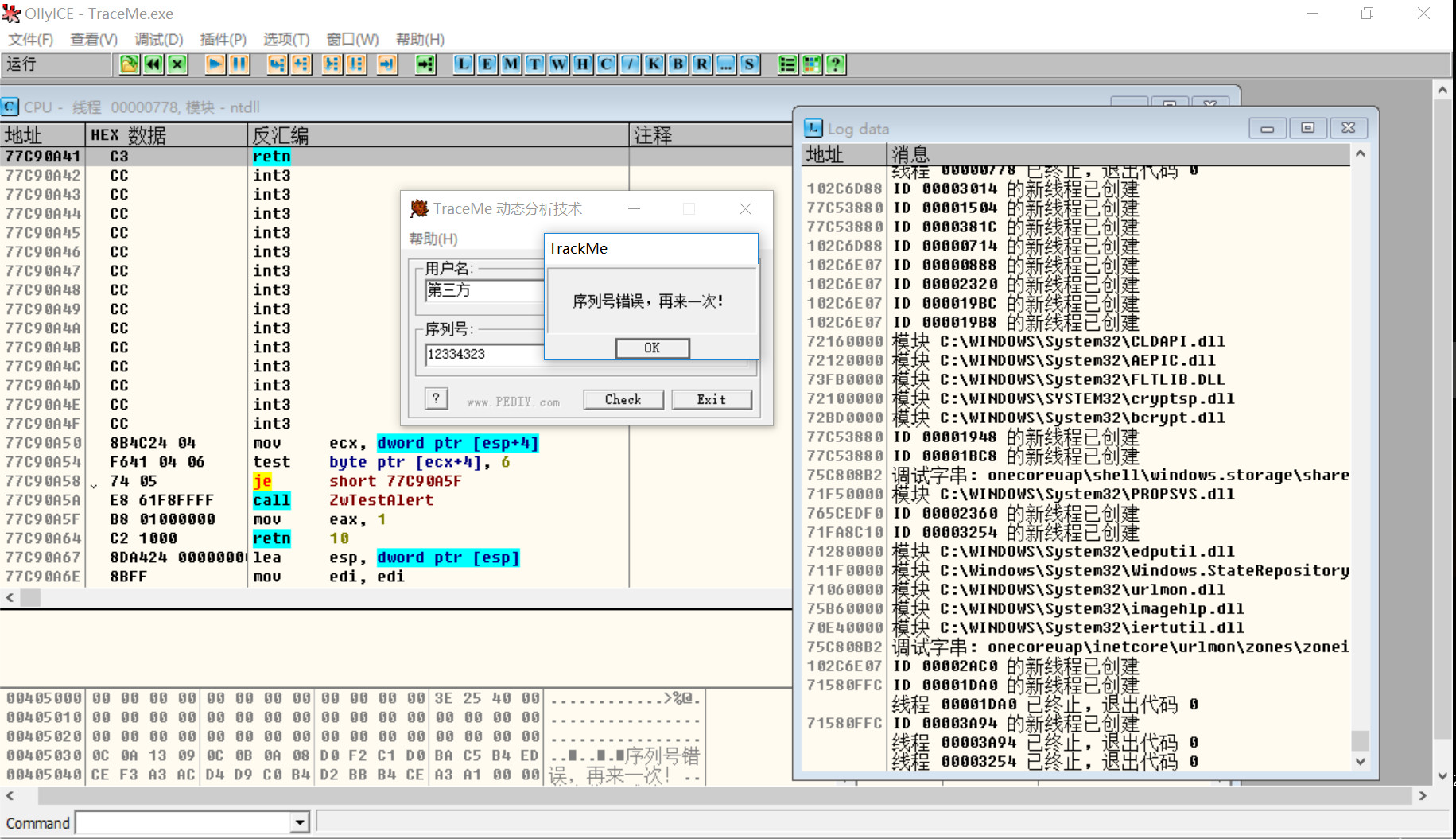Click OK in the TrackMe message box
Image resolution: width=1456 pixels, height=839 pixels.
(x=652, y=348)
